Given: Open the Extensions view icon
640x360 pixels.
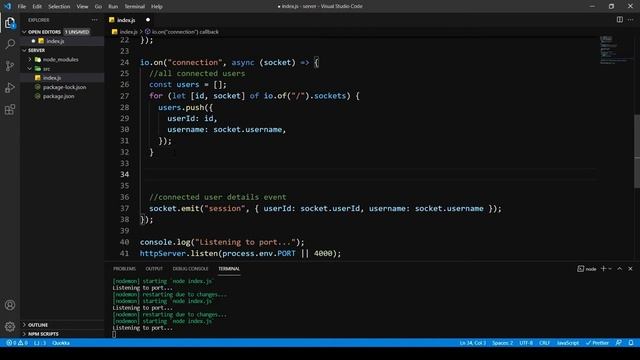Looking at the screenshot, I should [10, 109].
